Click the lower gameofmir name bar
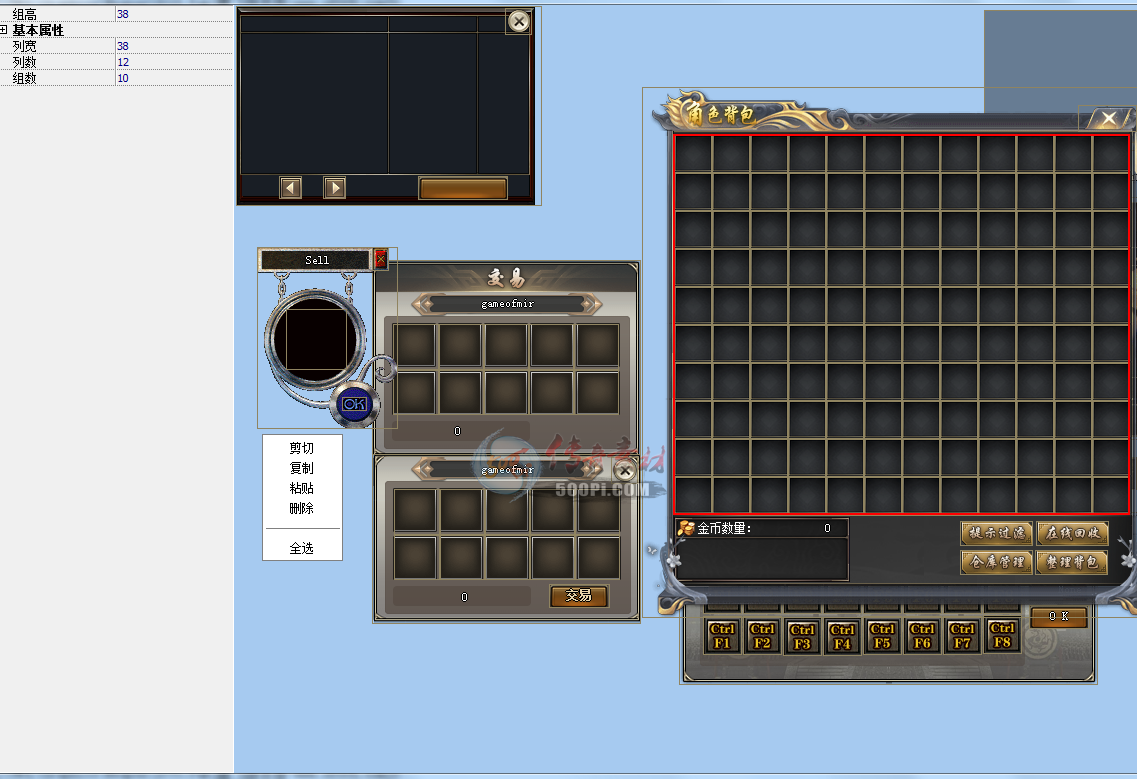This screenshot has height=779, width=1137. coord(508,469)
